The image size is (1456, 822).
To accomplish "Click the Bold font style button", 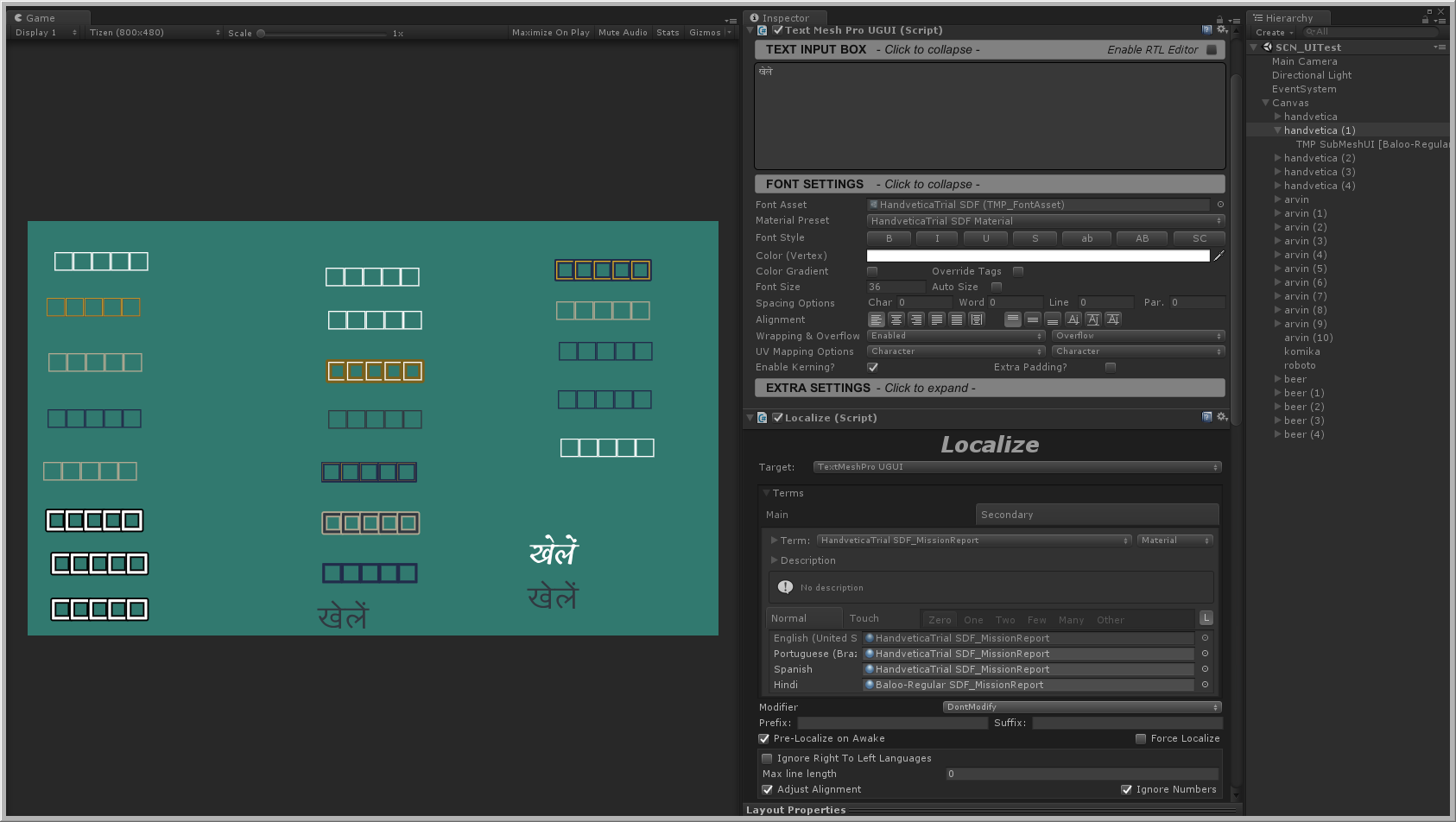I will click(x=889, y=238).
